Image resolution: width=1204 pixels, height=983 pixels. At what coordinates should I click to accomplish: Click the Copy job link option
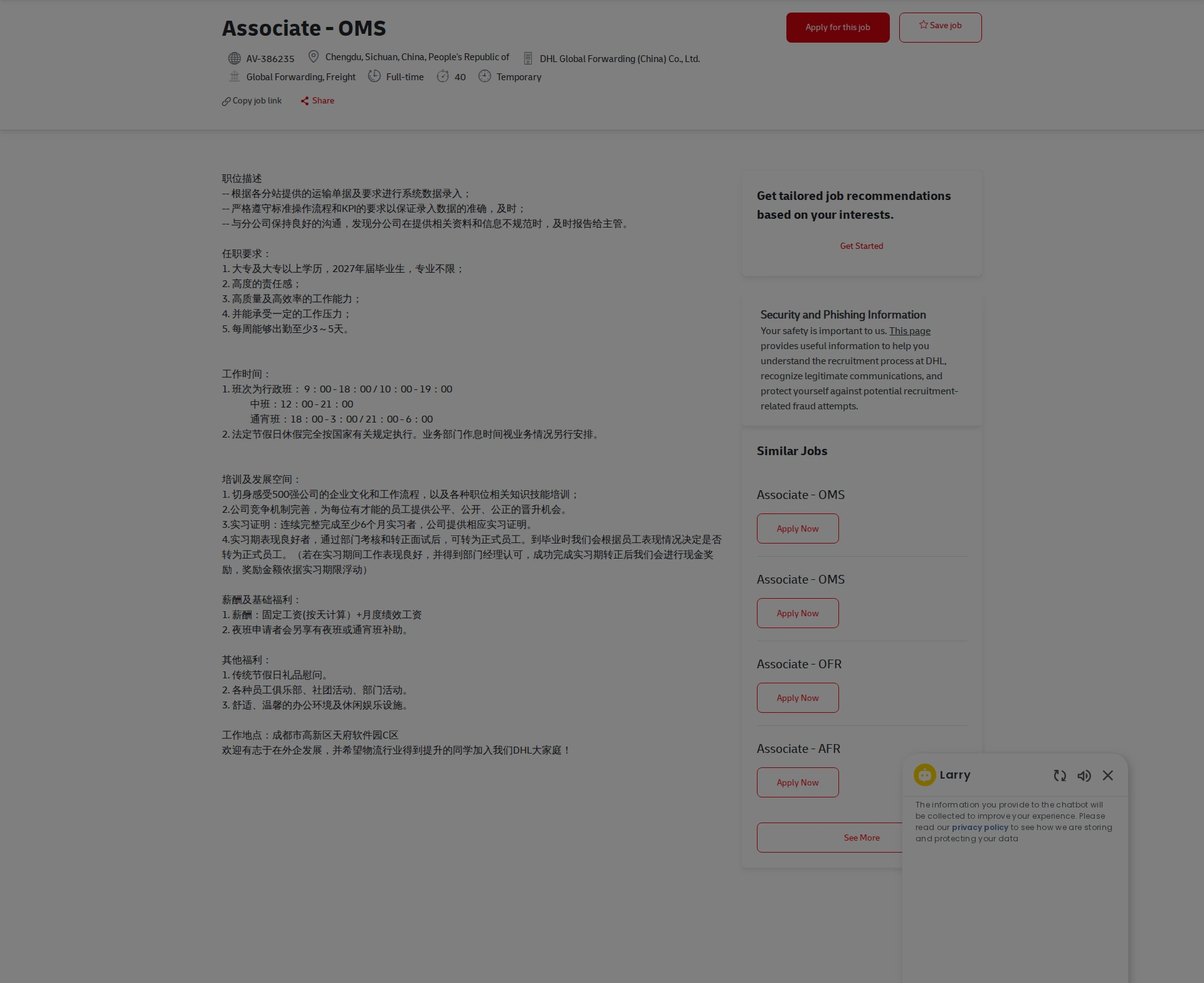pos(251,101)
